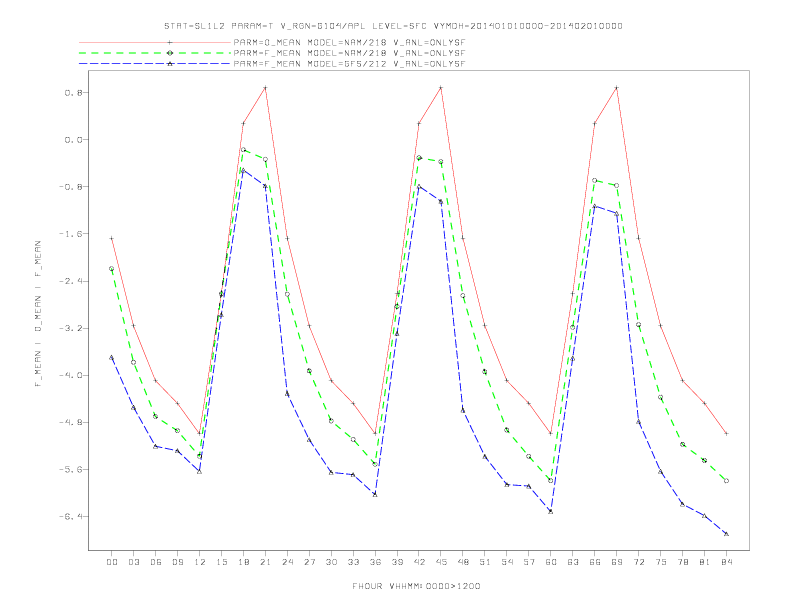Screen dimensions: 792x612
Task: Click the y-axis tick label -1.6
Action: (70, 234)
